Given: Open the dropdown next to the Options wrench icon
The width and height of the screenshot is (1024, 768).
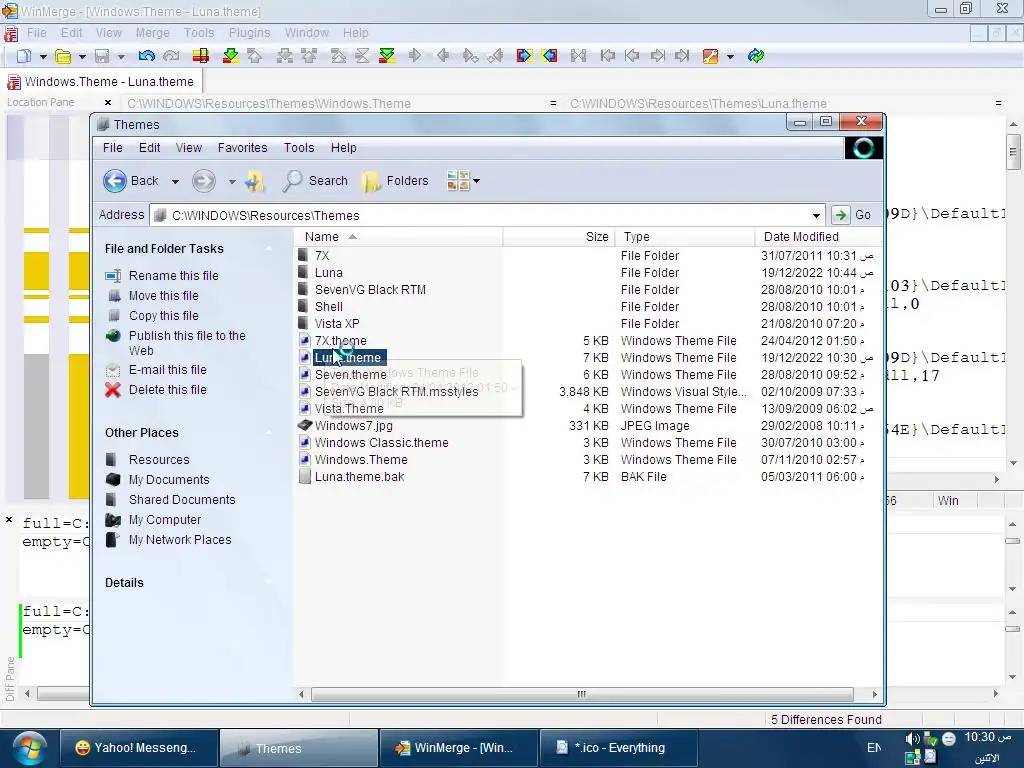Looking at the screenshot, I should pyautogui.click(x=730, y=57).
